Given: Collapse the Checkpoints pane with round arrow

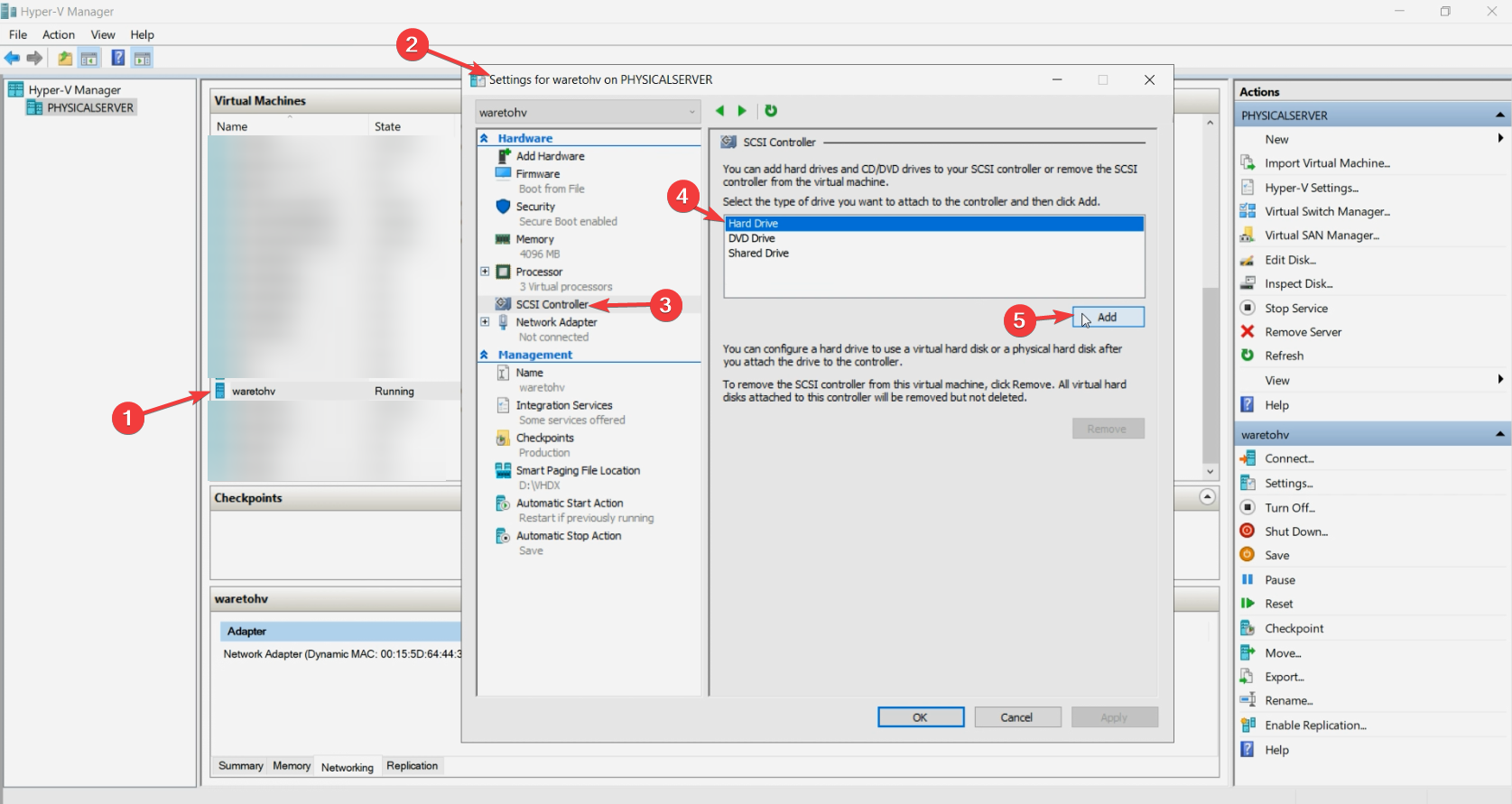Looking at the screenshot, I should click(x=1207, y=497).
